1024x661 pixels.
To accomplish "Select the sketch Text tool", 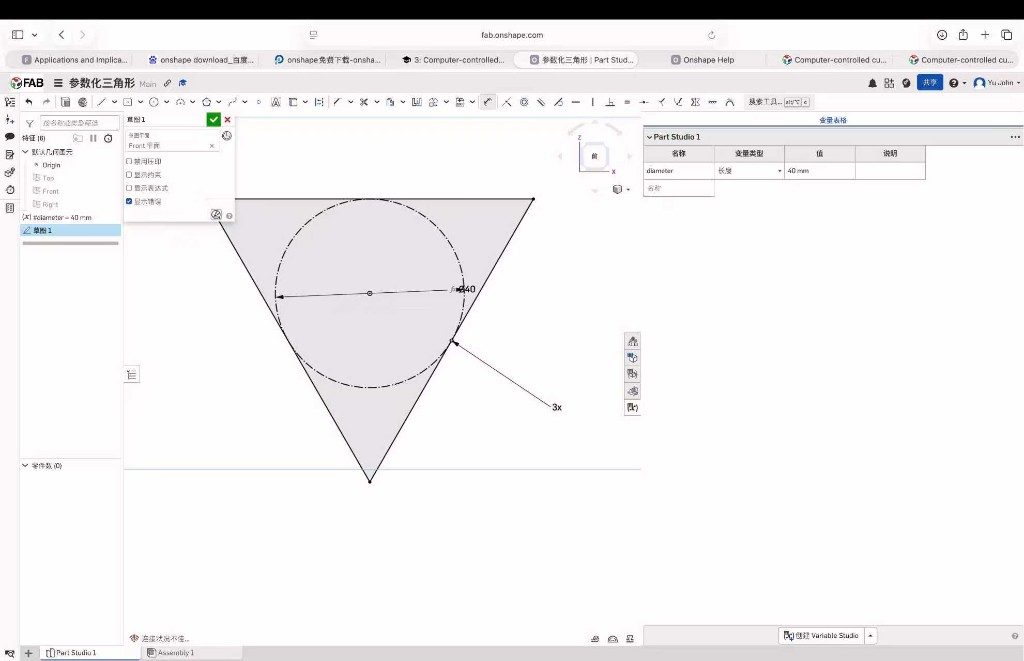I will pyautogui.click(x=276, y=102).
